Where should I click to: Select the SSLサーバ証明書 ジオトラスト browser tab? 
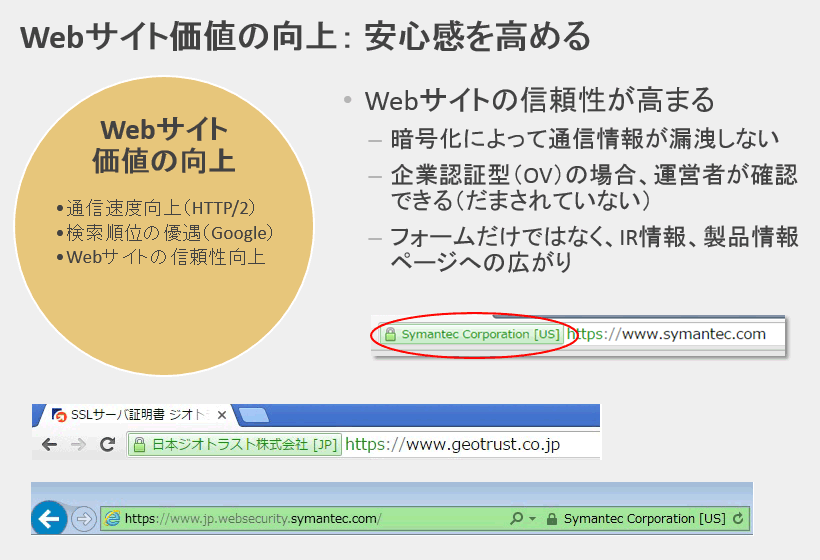[x=138, y=415]
